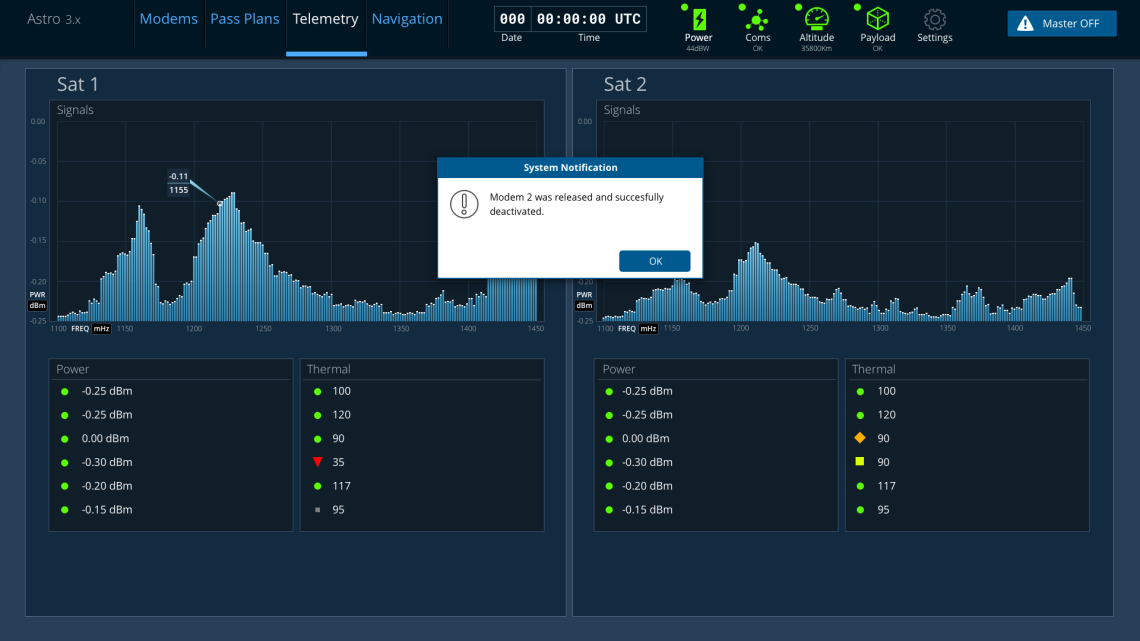1140x641 pixels.
Task: Click Sat 2 Thermal value 120
Action: 886,415
